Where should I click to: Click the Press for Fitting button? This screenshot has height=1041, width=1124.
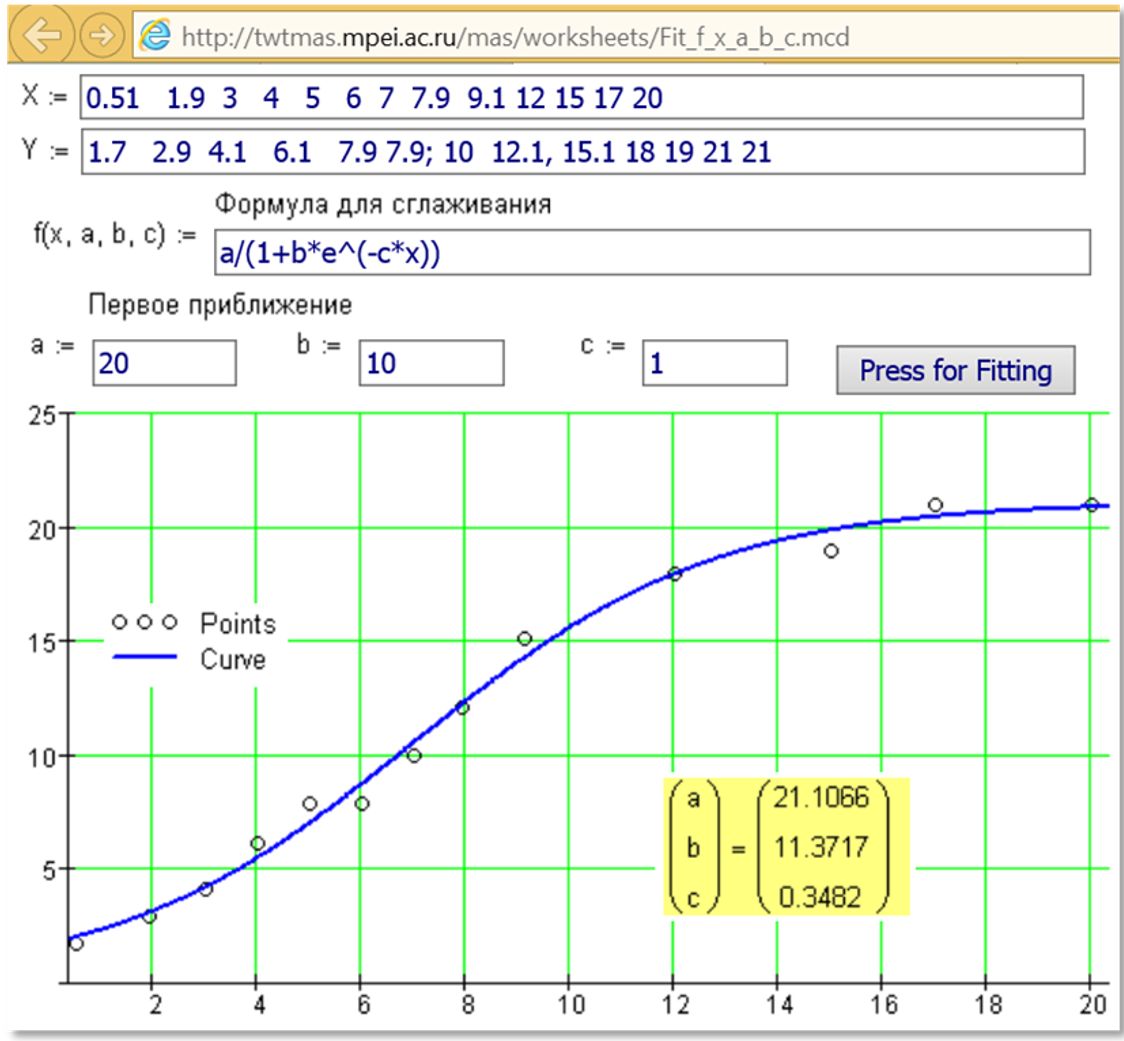pyautogui.click(x=956, y=370)
